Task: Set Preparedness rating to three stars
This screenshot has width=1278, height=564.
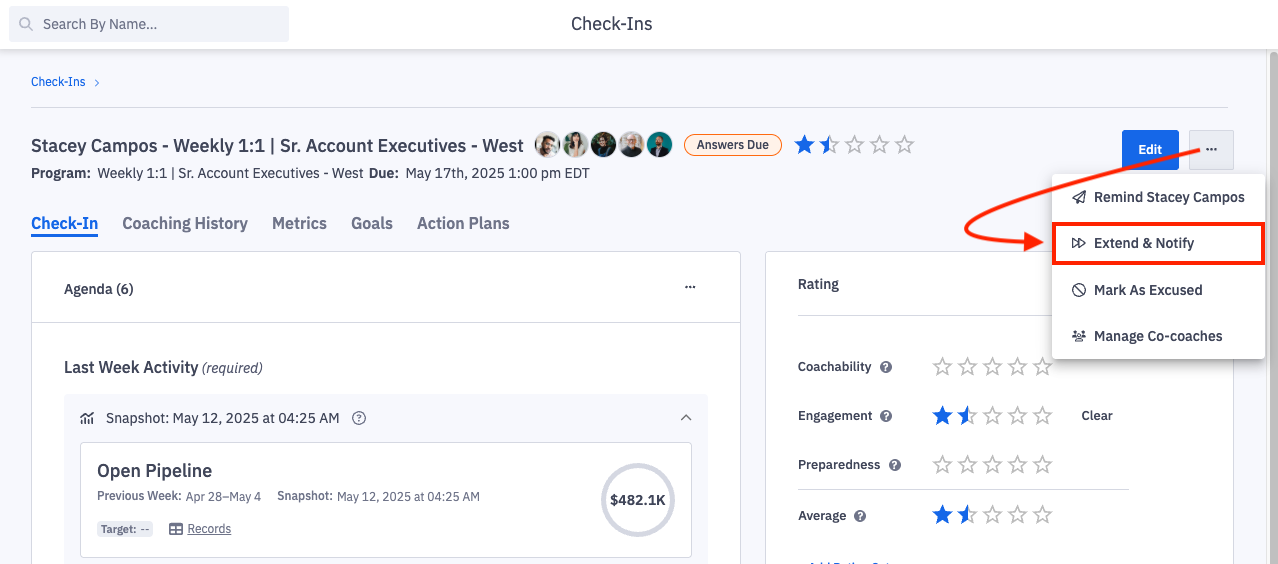Action: (x=993, y=465)
